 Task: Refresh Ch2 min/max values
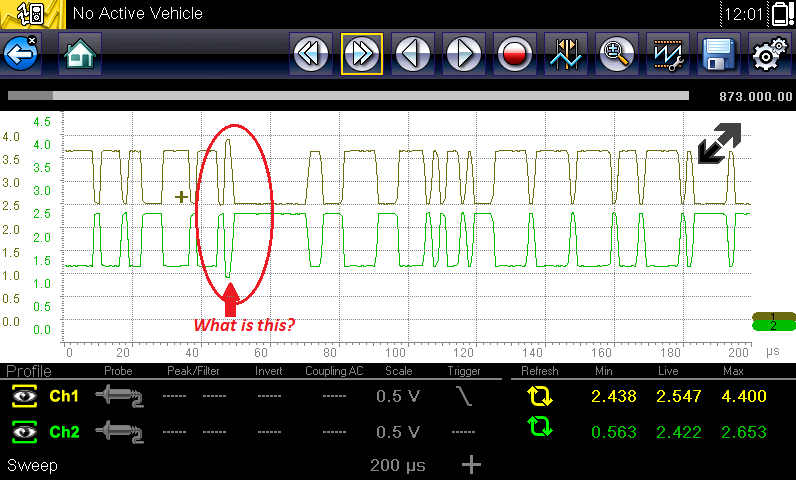coord(540,431)
